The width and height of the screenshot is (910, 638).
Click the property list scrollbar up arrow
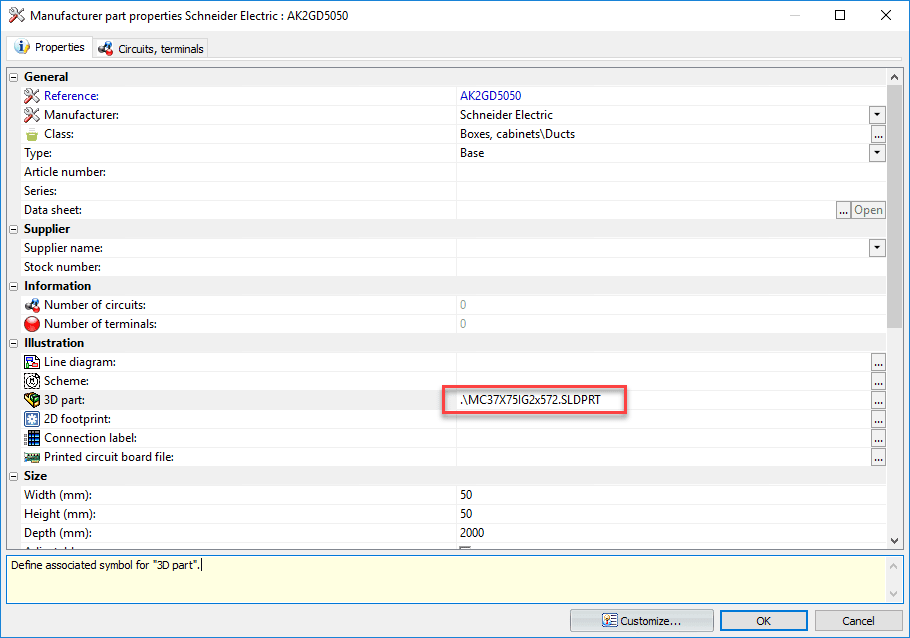click(x=894, y=77)
